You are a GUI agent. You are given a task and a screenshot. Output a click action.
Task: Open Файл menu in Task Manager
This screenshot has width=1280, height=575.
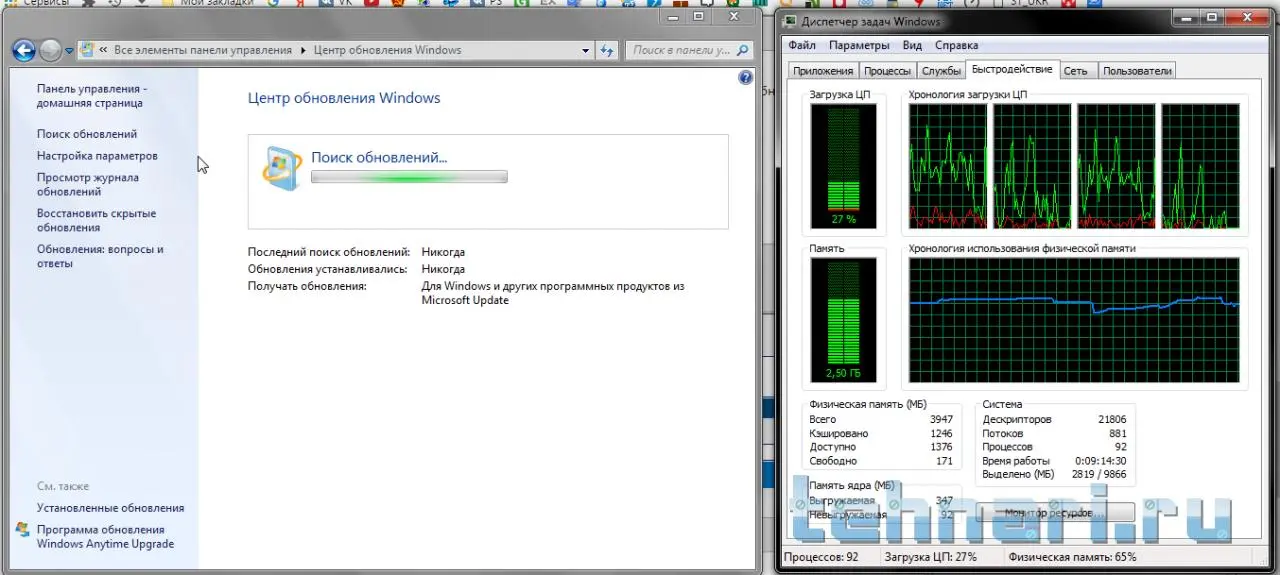point(802,45)
